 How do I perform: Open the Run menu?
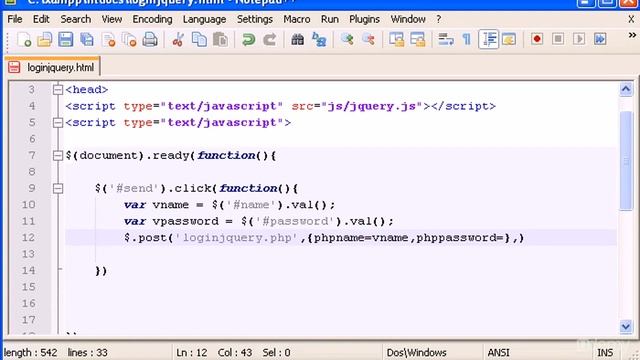[330, 19]
